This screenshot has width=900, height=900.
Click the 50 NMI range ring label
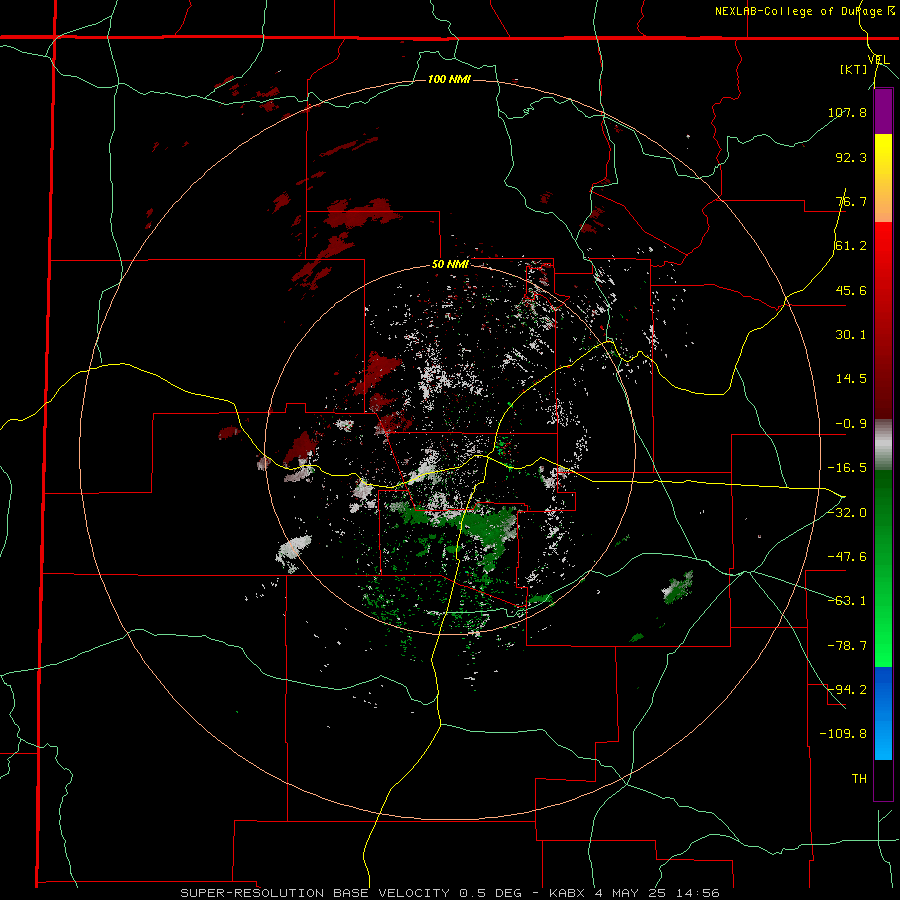[x=450, y=265]
